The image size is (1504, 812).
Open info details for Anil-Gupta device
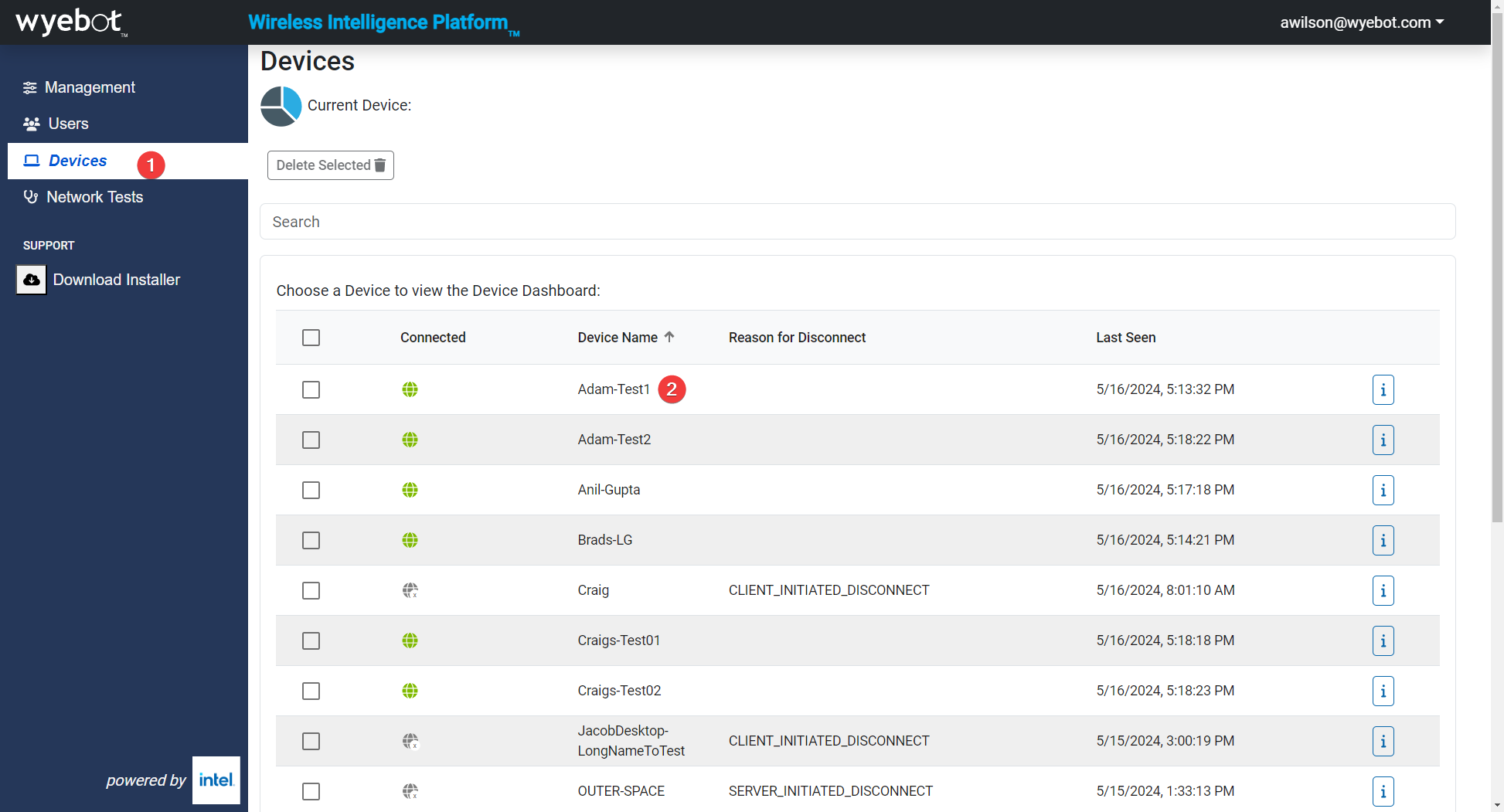[x=1383, y=490]
